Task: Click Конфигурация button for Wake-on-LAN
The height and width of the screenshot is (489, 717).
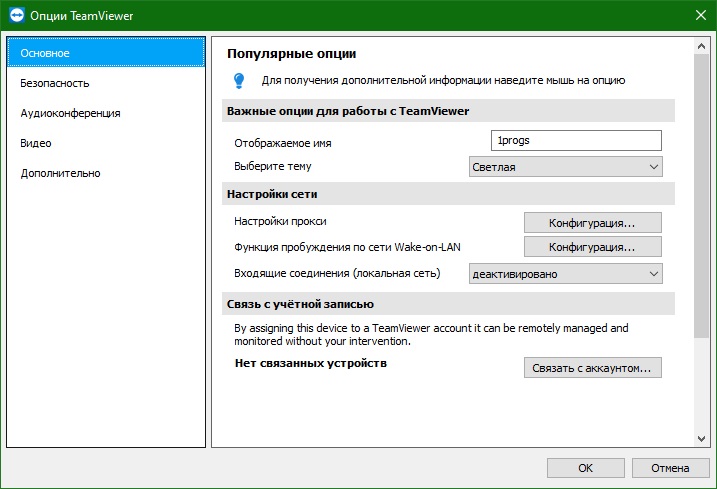Action: pos(593,247)
